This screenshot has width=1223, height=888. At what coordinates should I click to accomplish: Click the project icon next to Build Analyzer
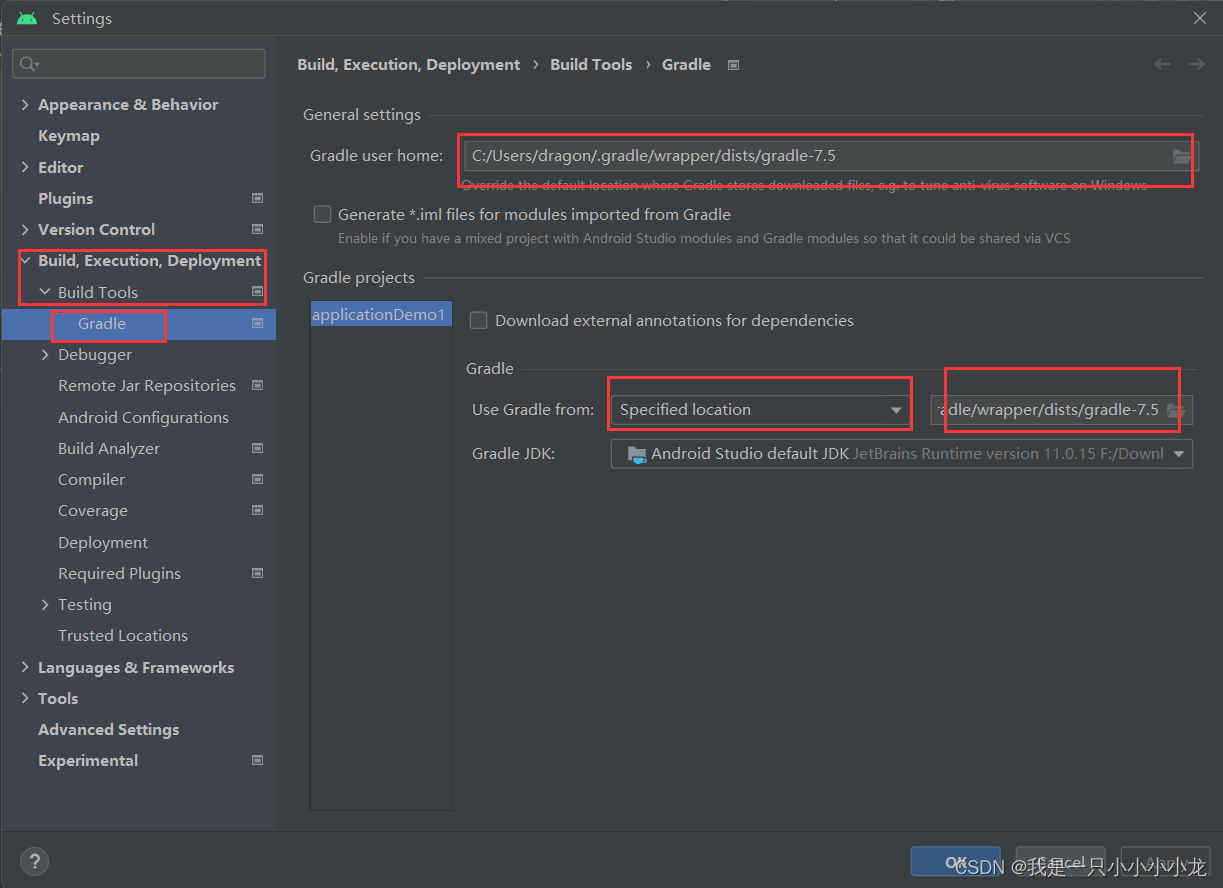pyautogui.click(x=257, y=448)
